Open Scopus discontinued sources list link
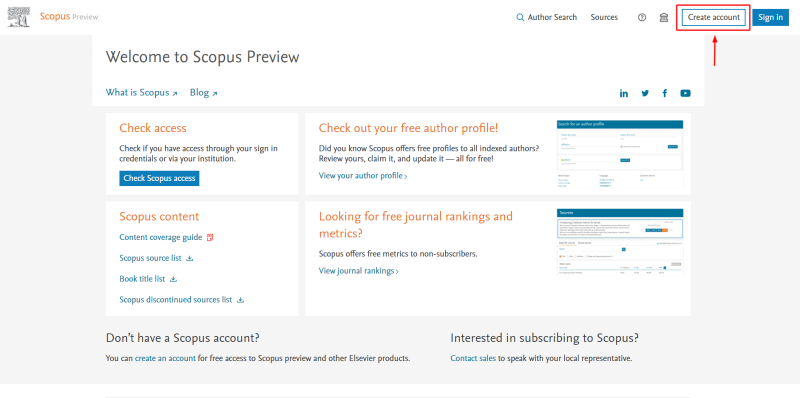 coord(176,300)
